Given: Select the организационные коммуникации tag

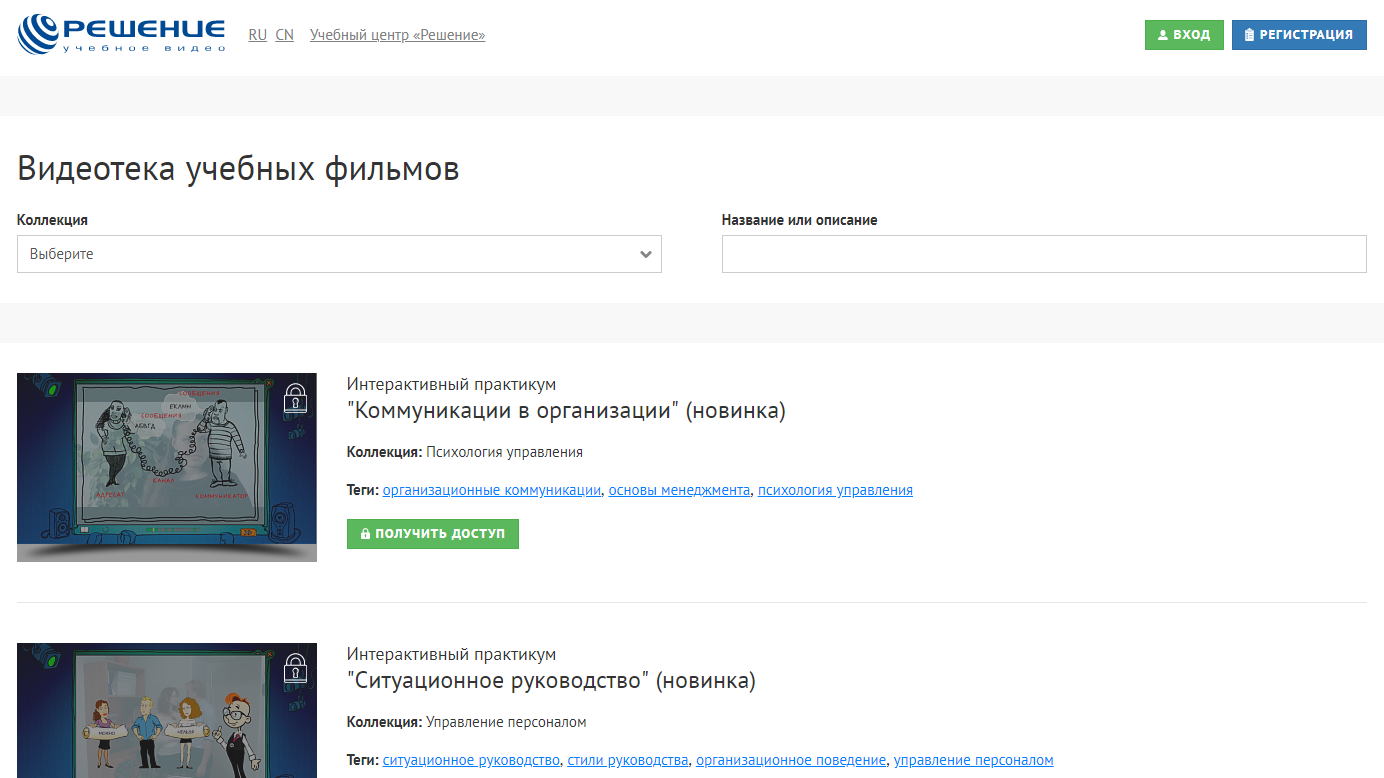Looking at the screenshot, I should (492, 490).
